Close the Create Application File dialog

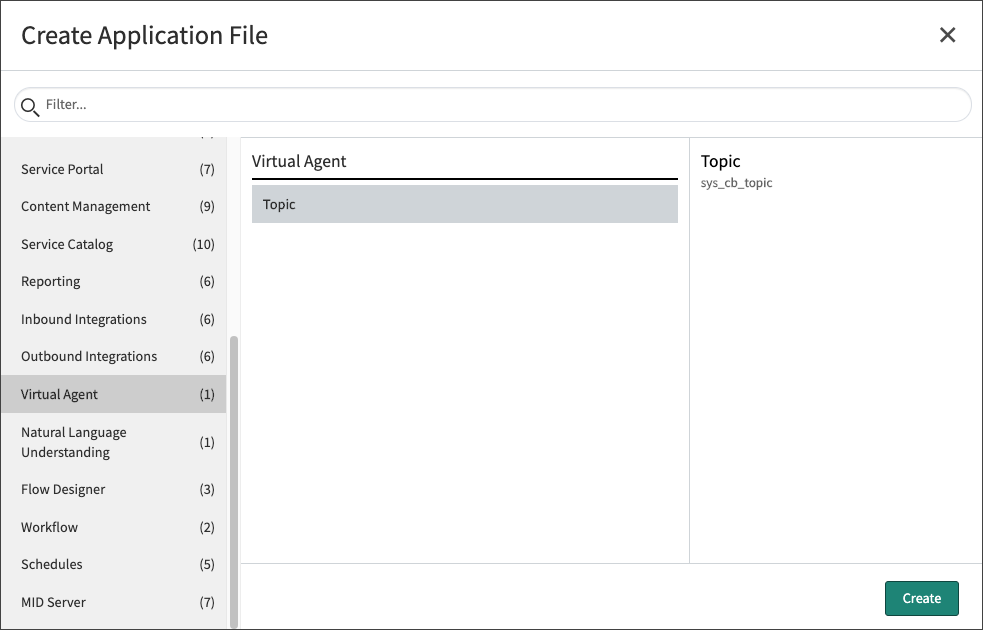pos(947,34)
